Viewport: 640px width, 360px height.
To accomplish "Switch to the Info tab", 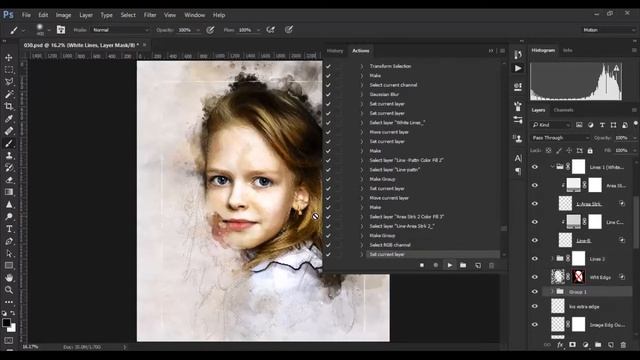I will click(x=567, y=51).
